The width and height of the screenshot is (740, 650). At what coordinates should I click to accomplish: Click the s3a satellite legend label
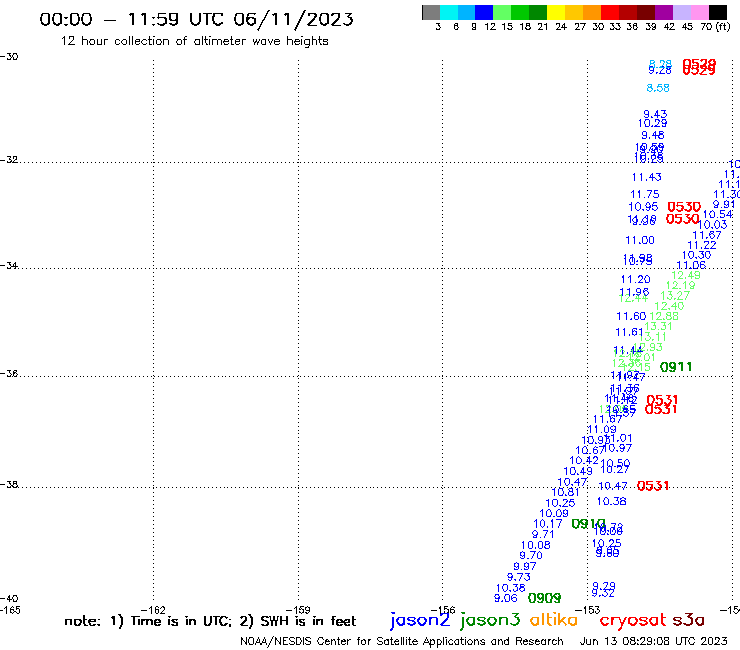688,620
